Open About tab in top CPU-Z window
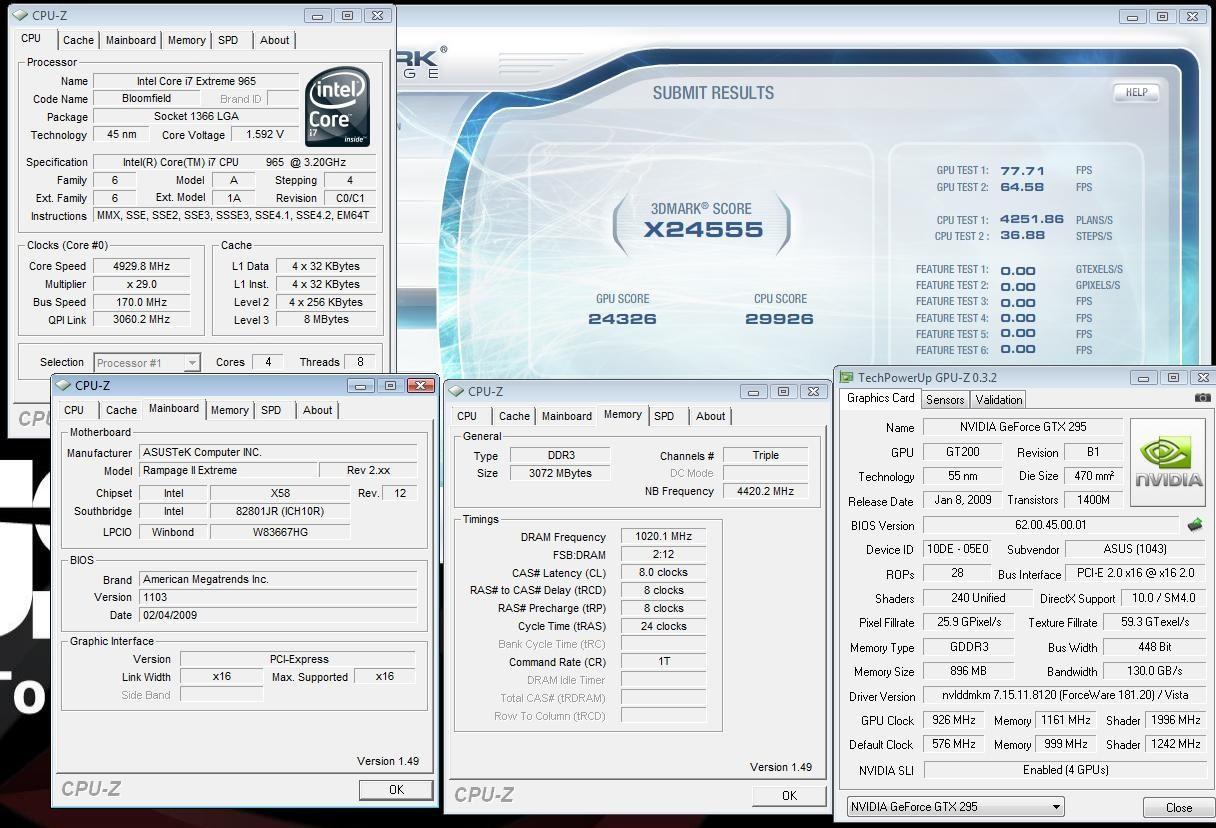This screenshot has width=1216, height=828. coord(274,40)
